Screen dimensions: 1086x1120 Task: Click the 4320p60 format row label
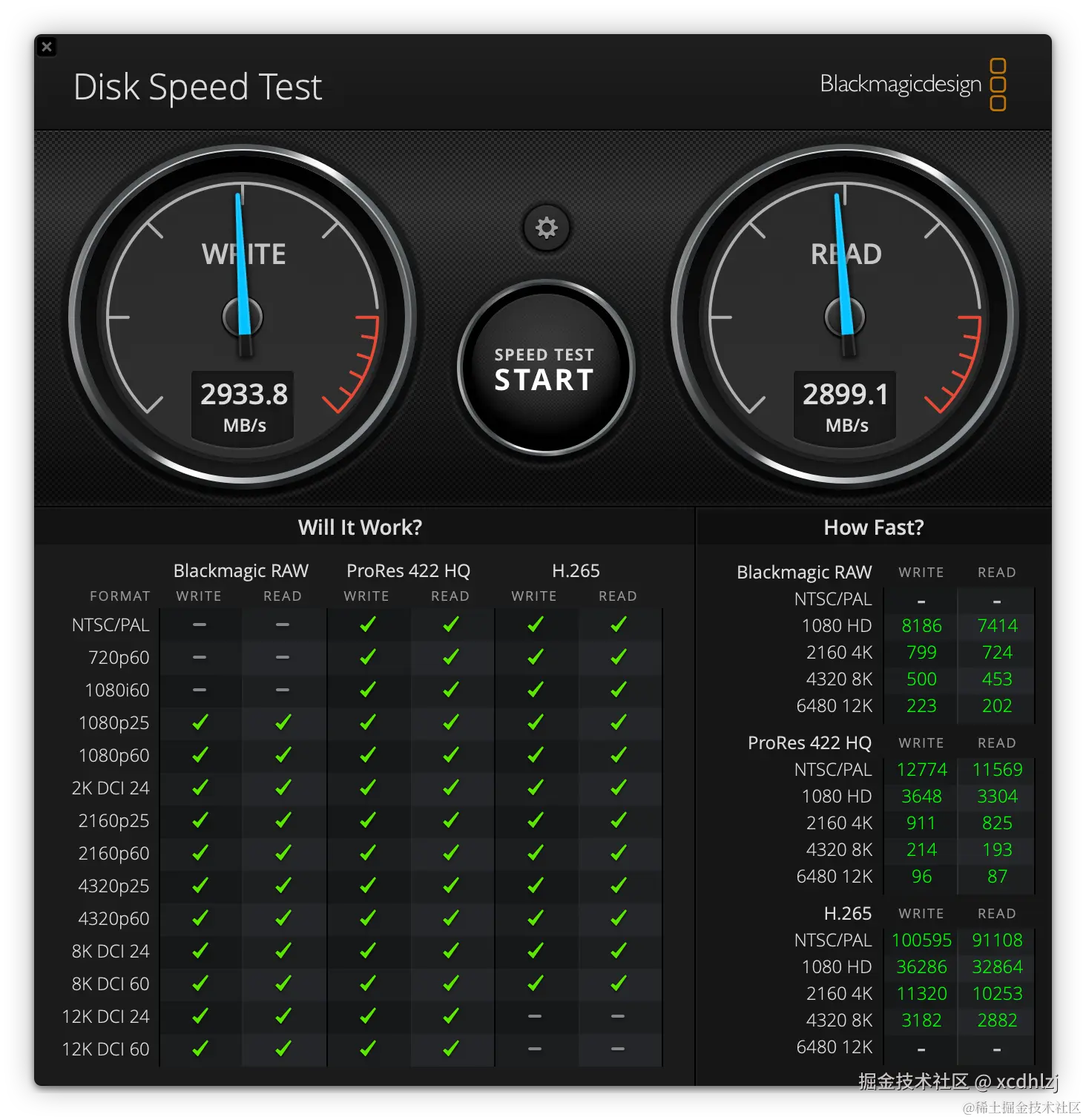tap(113, 919)
